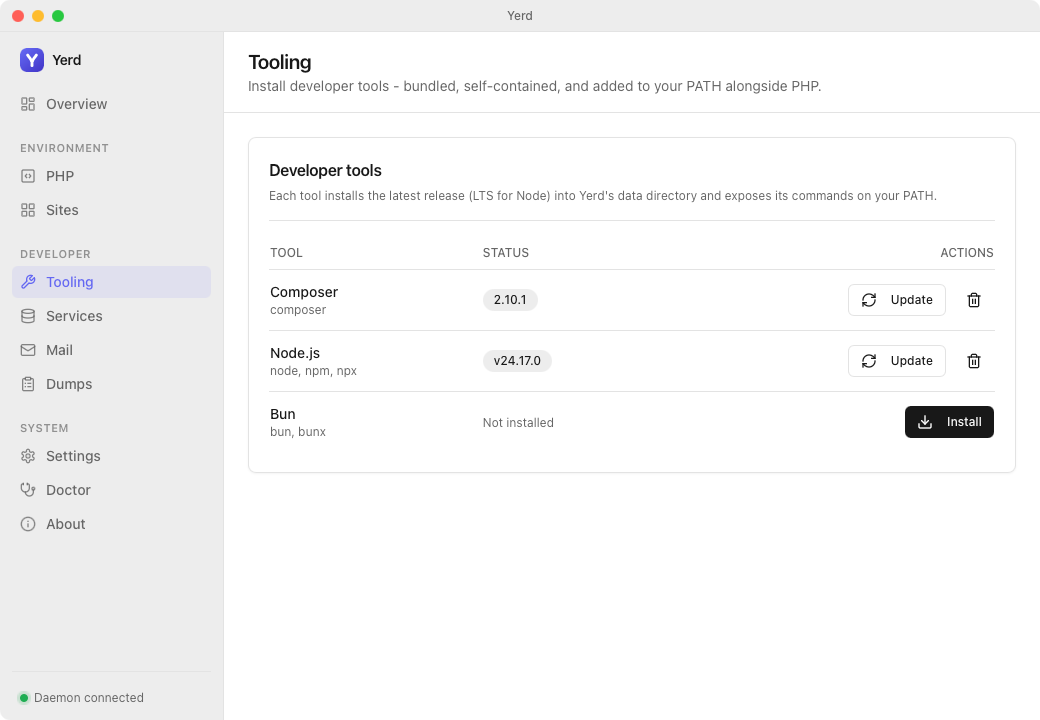Click the Services database icon

[28, 316]
